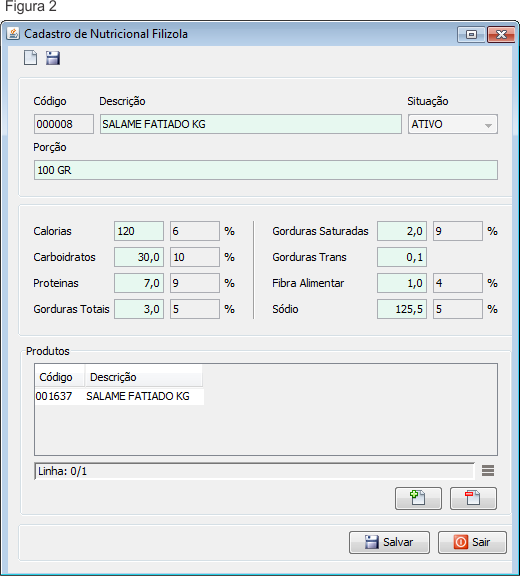The image size is (520, 576).
Task: Click the new record blank page icon
Action: click(30, 58)
